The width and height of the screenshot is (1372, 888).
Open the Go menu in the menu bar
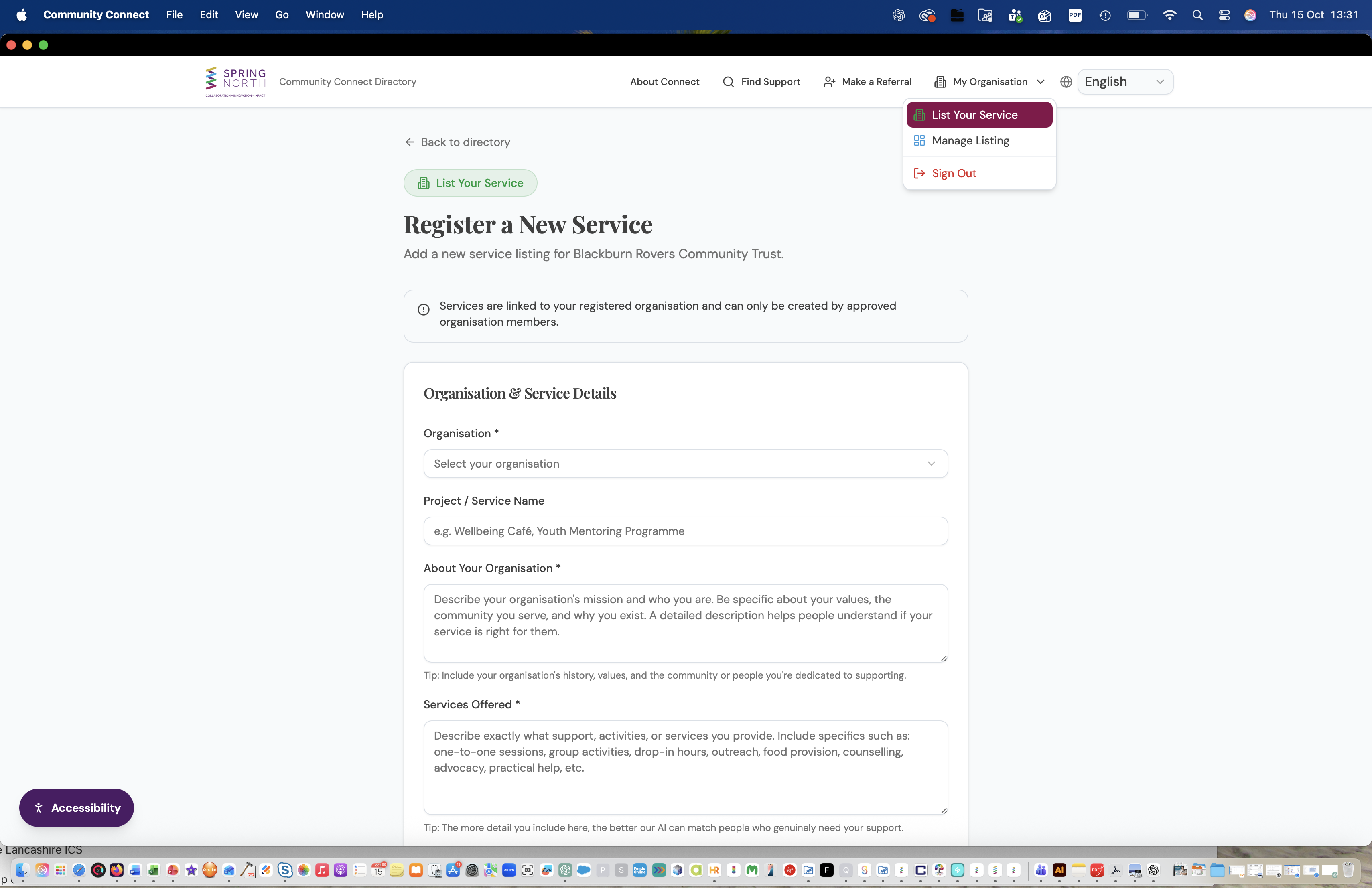click(x=282, y=15)
